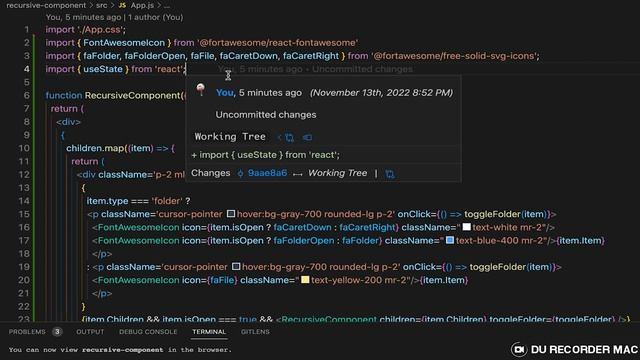The image size is (640, 360).
Task: Click line number 22 in the gutter
Action: pyautogui.click(x=24, y=306)
